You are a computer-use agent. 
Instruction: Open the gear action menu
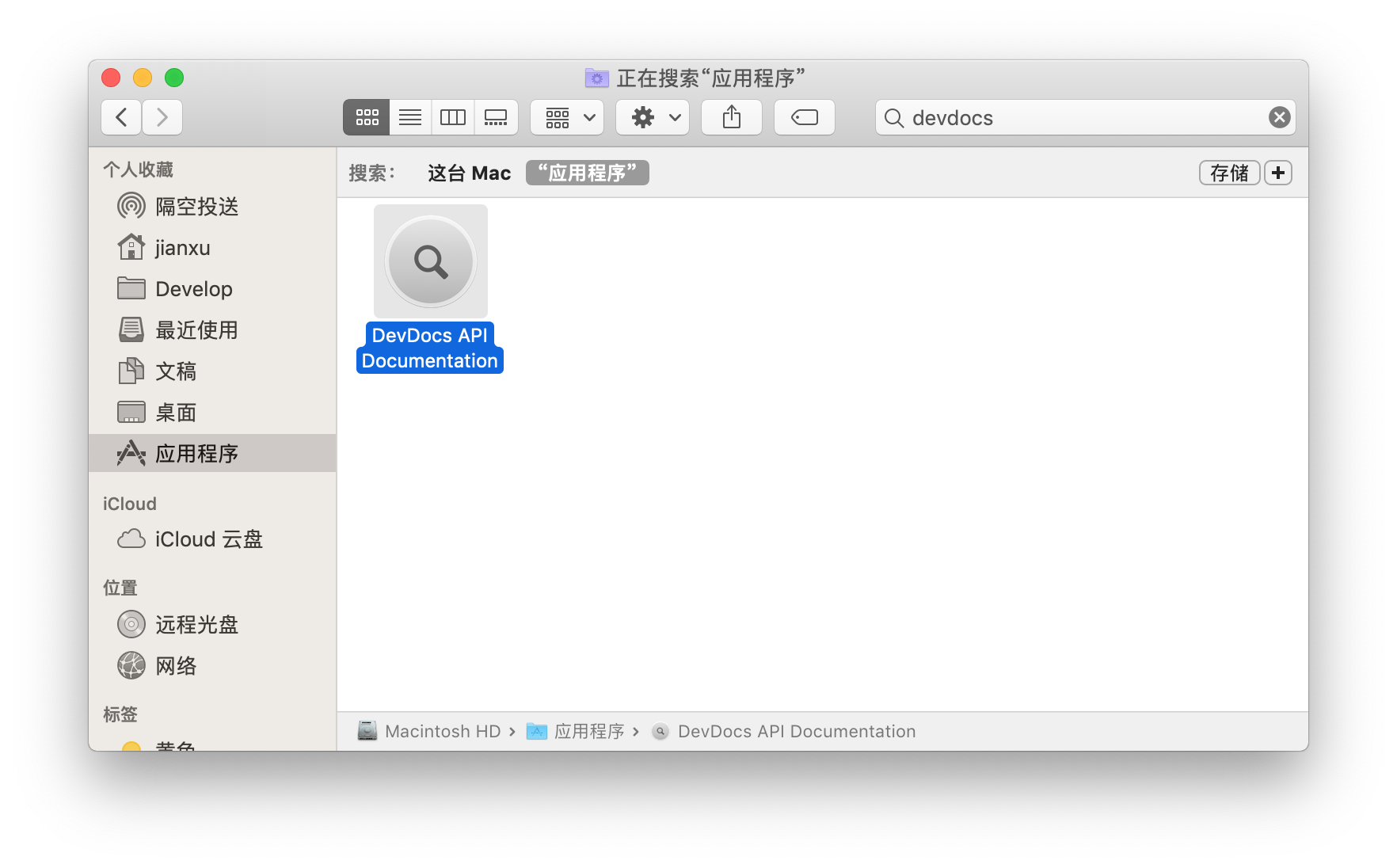(653, 117)
